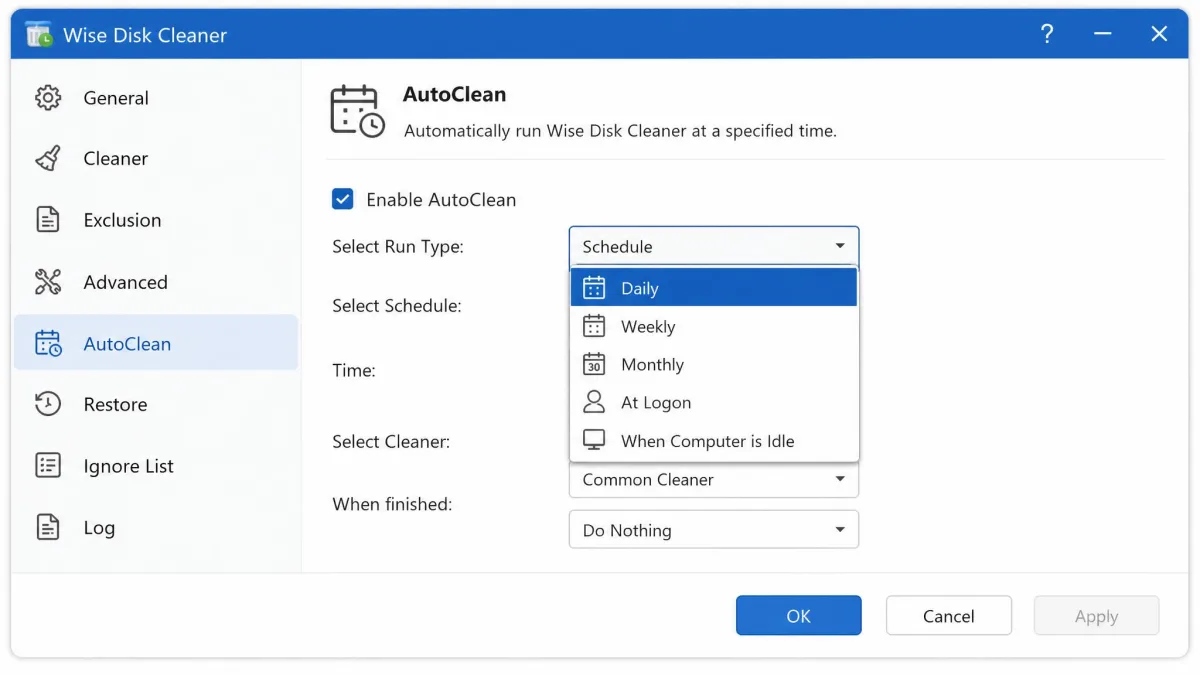Switch to the Restore tab
The width and height of the screenshot is (1200, 675).
156,404
